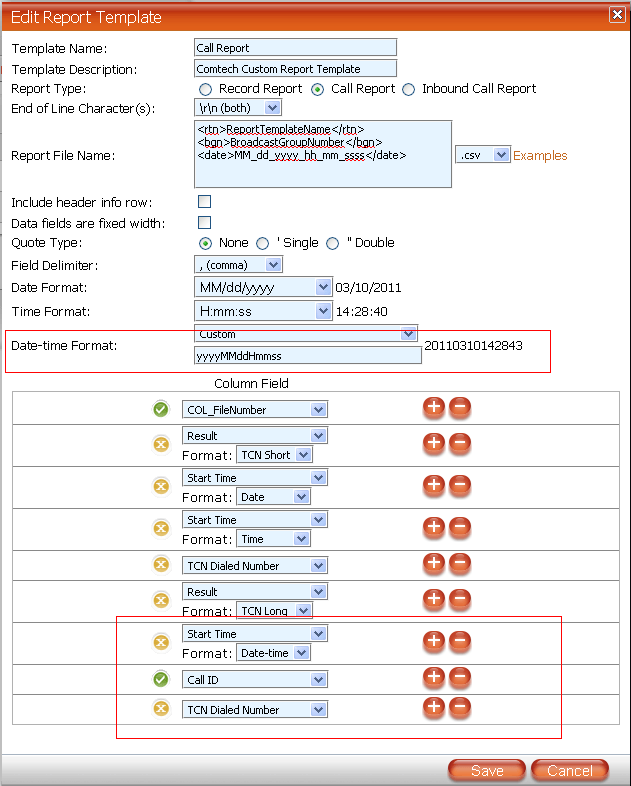Click plus on Start Time row with Time format
The height and width of the screenshot is (786, 631).
(434, 527)
